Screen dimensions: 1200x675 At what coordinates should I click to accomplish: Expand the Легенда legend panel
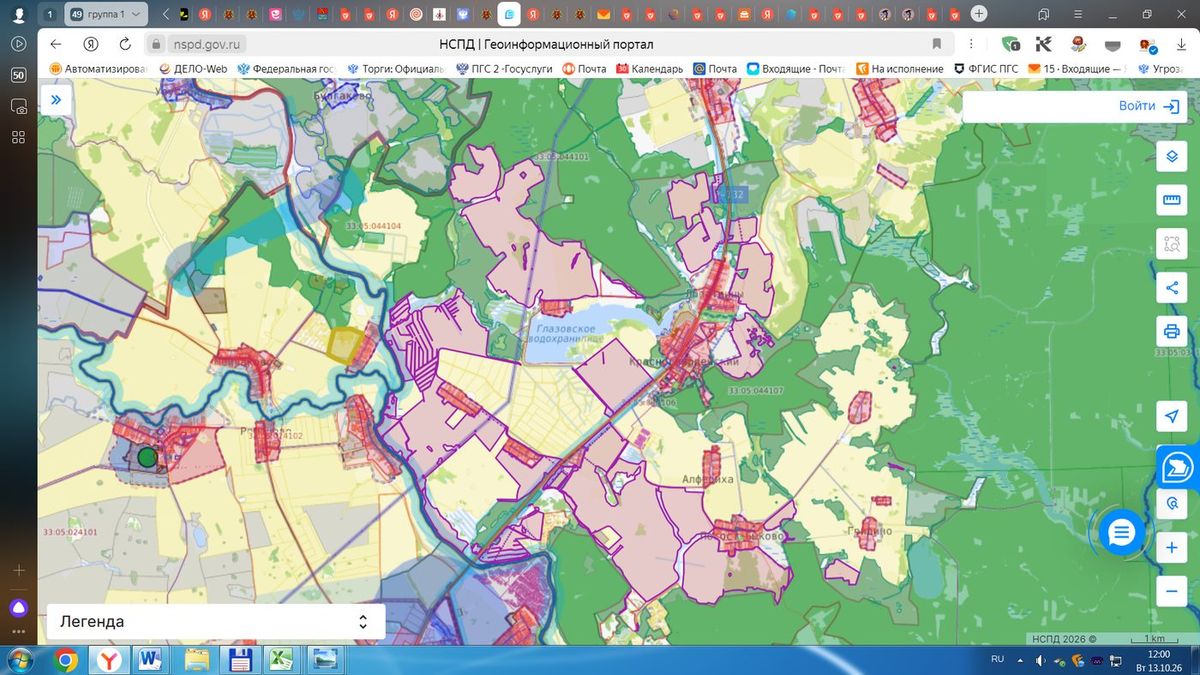pyautogui.click(x=216, y=621)
